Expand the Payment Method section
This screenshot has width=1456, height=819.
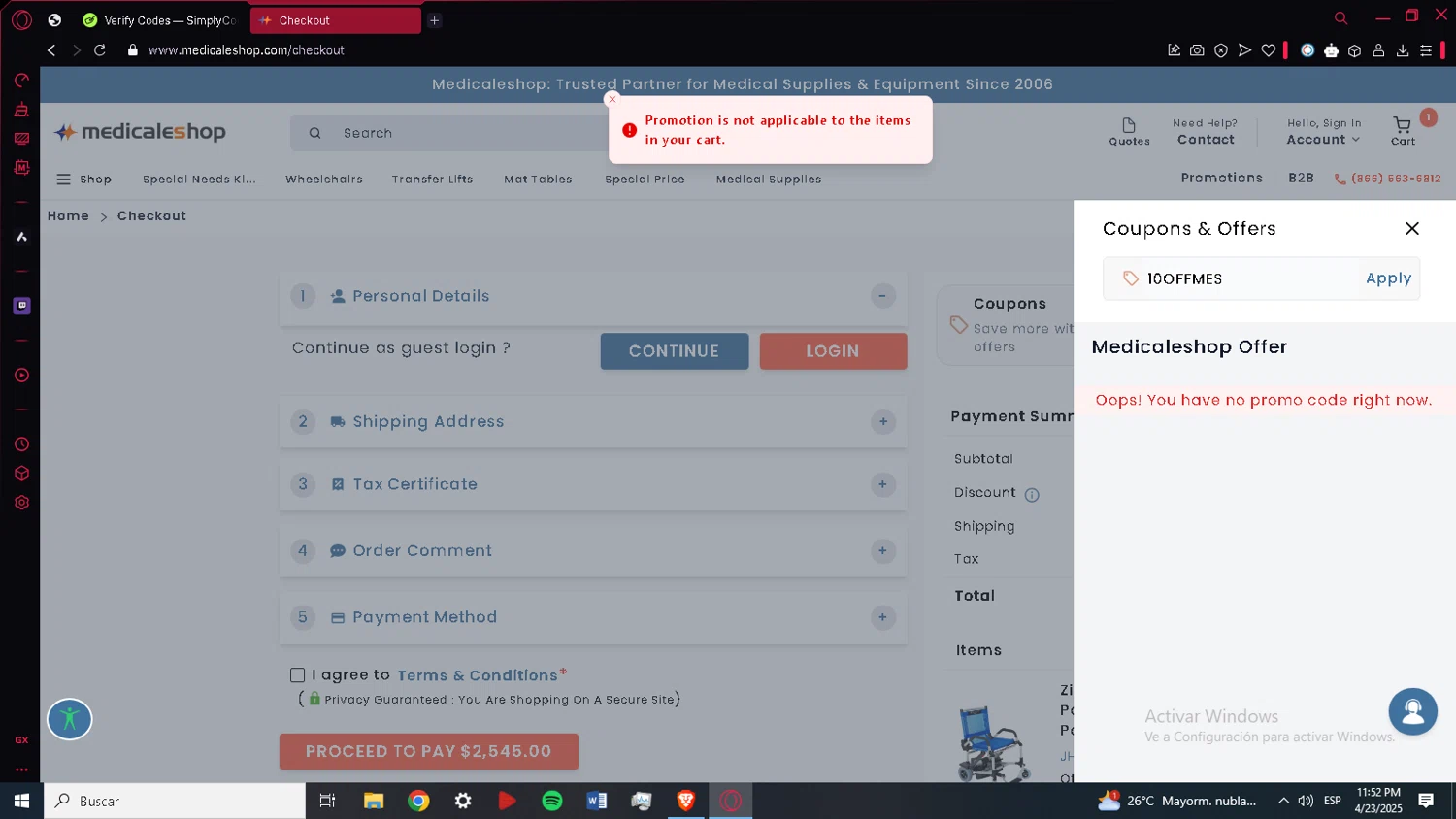coord(882,617)
